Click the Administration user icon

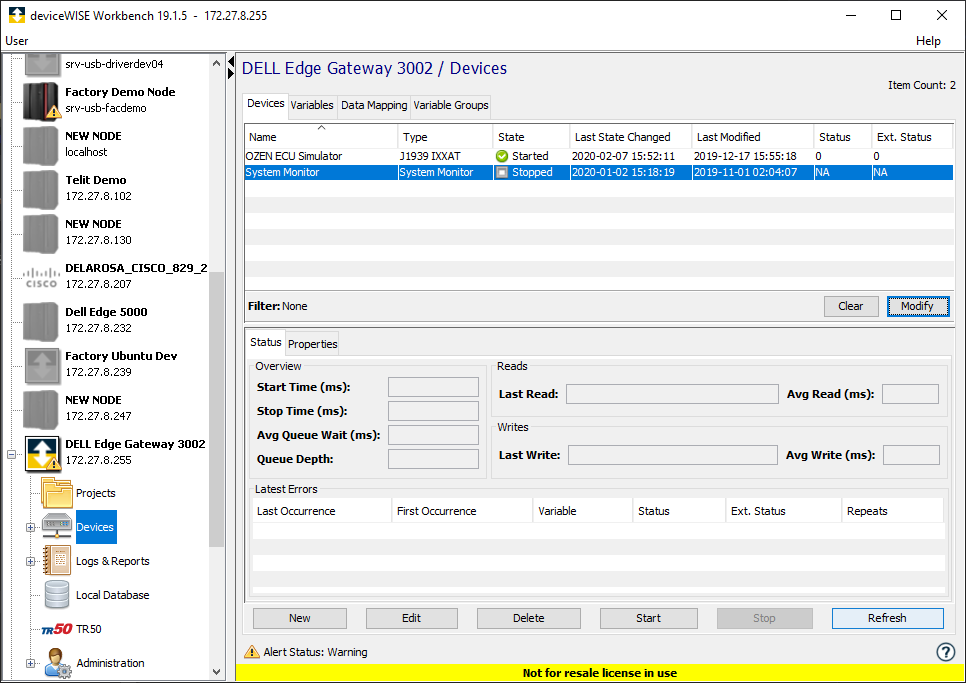(x=58, y=663)
